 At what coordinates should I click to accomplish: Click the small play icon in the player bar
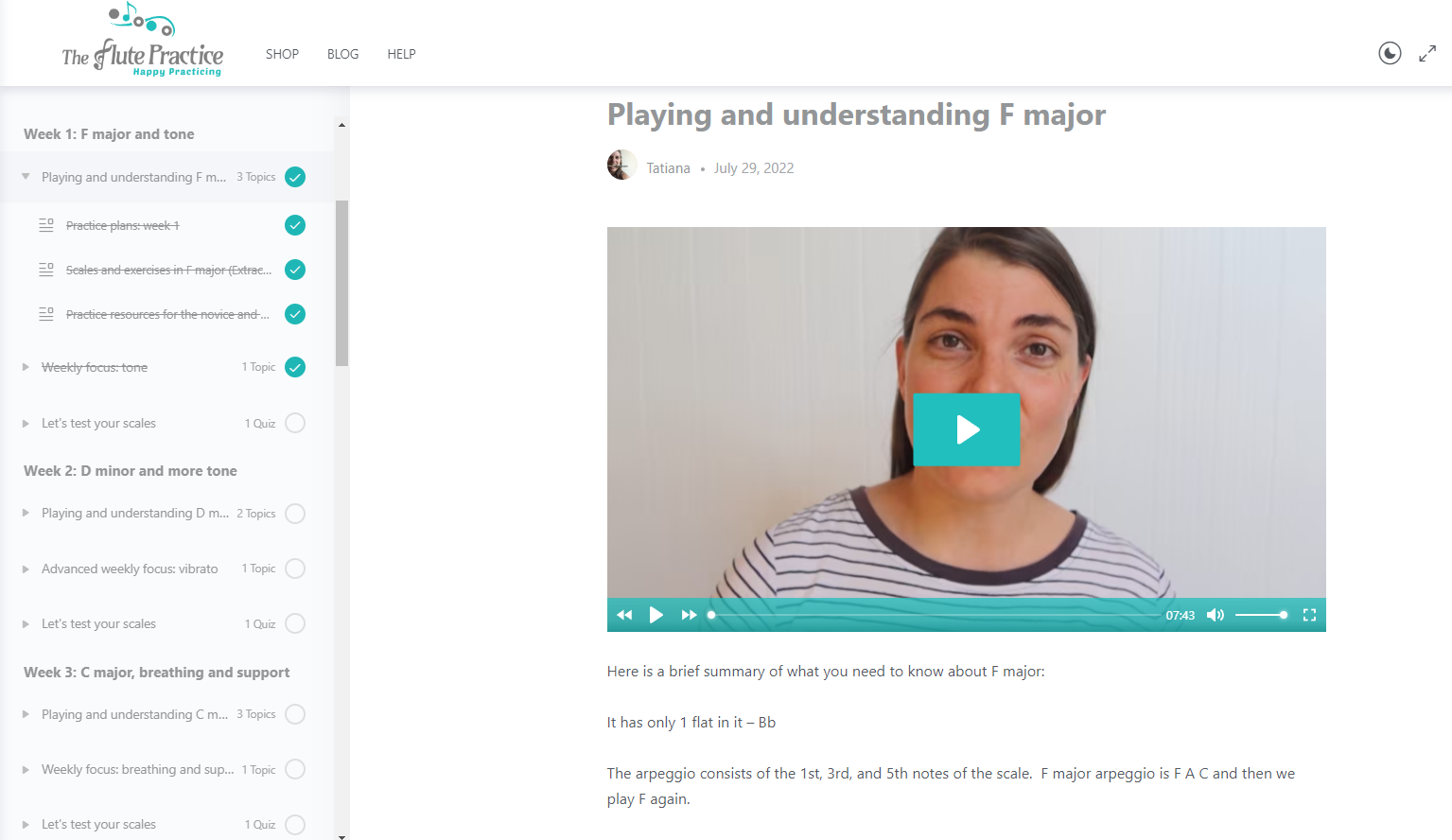tap(656, 615)
